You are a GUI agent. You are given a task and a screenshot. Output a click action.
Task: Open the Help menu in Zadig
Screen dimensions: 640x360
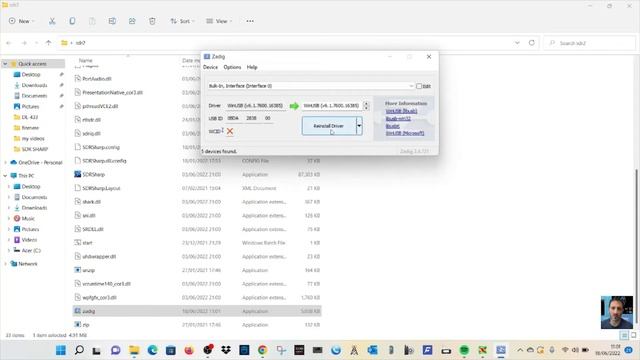coord(252,67)
